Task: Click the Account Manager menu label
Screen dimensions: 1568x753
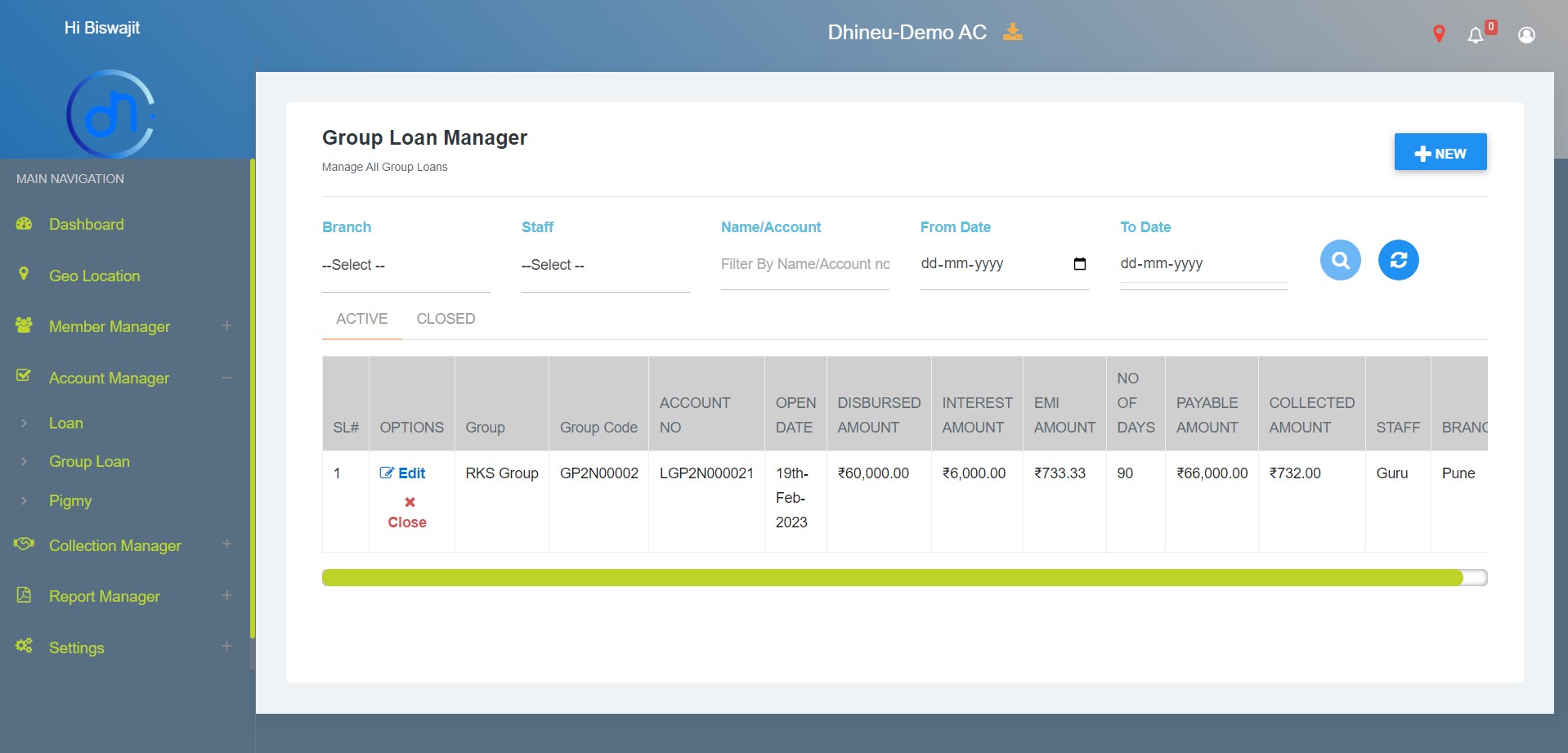Action: pyautogui.click(x=109, y=378)
